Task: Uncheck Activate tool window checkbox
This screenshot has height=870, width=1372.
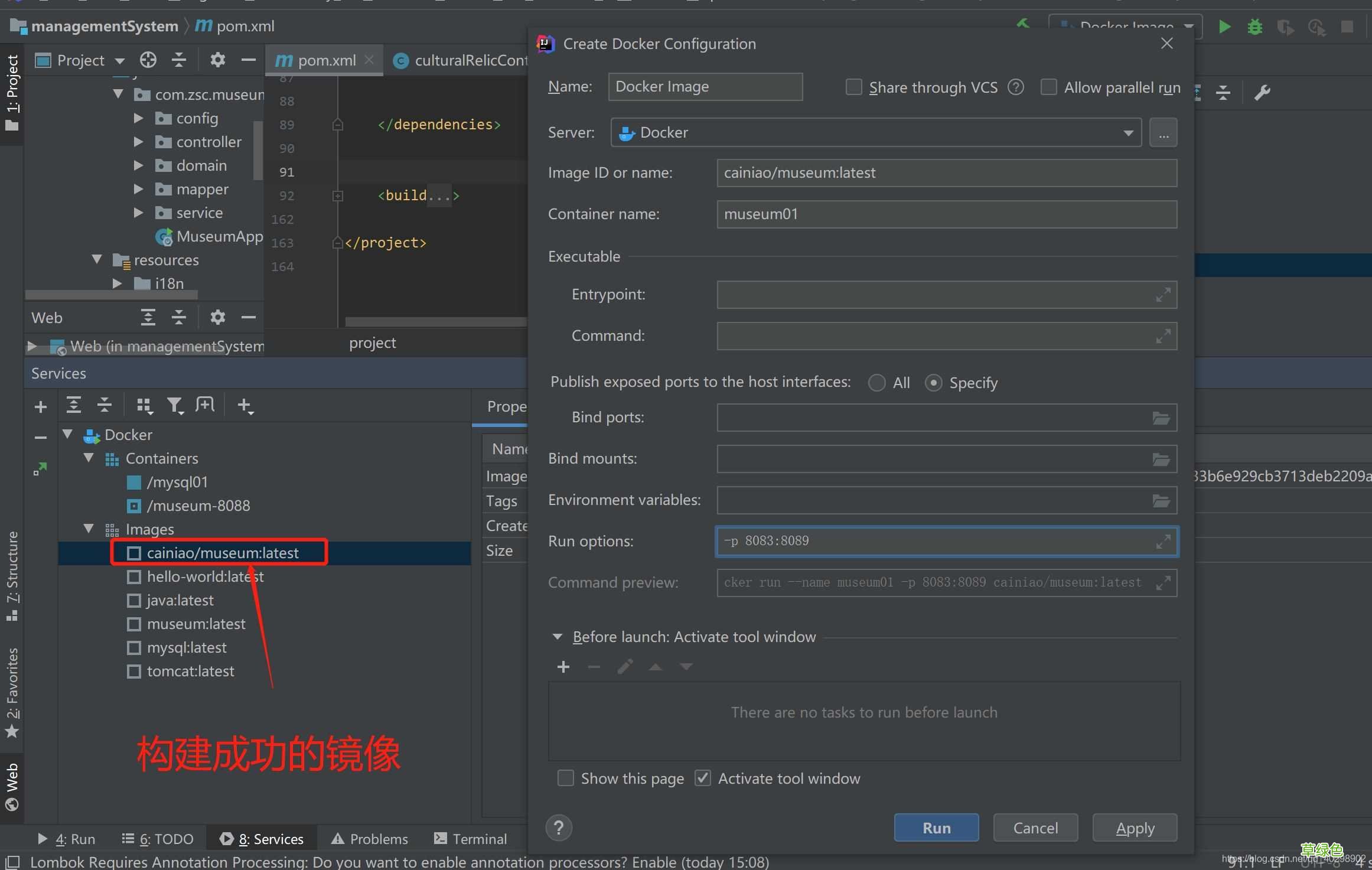Action: point(702,778)
